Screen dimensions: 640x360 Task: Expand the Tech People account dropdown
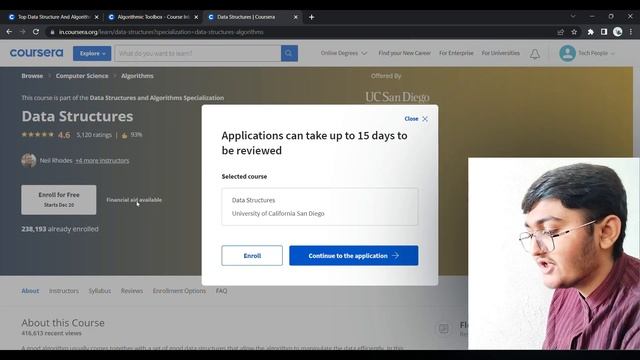click(x=596, y=53)
